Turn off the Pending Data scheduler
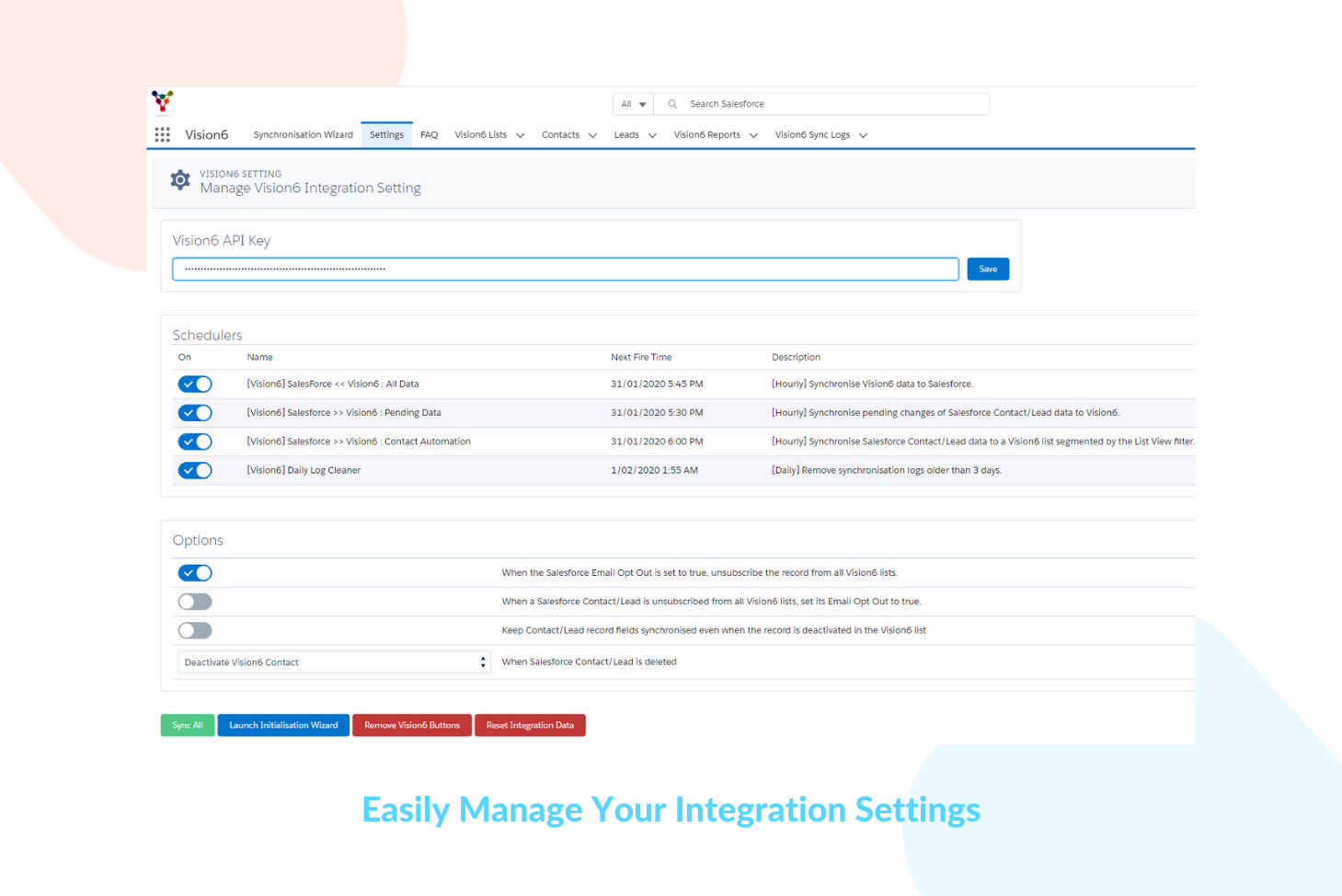This screenshot has width=1342, height=896. 194,412
